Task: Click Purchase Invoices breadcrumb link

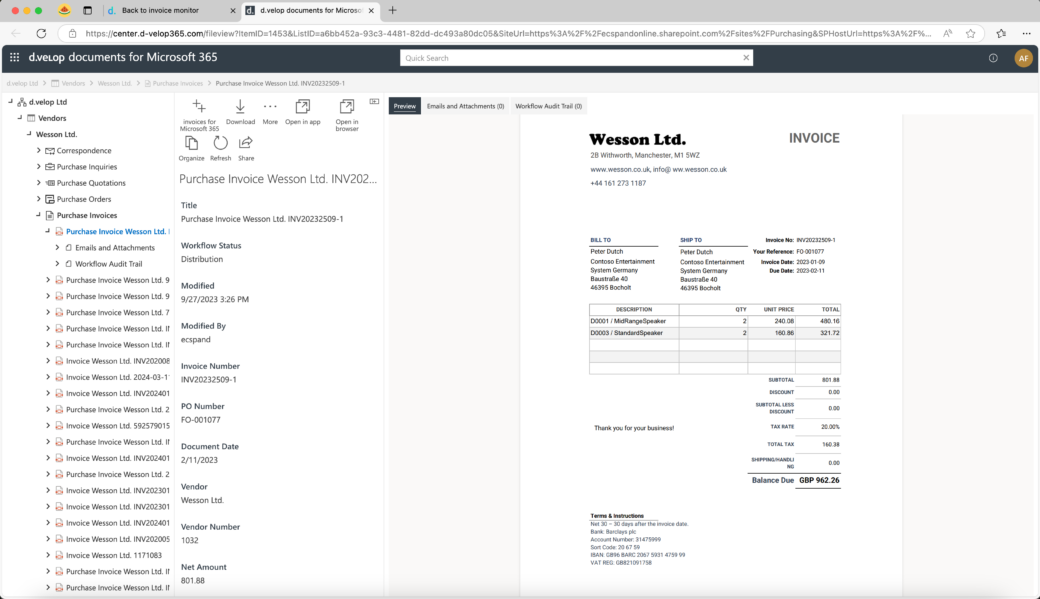Action: tap(178, 84)
